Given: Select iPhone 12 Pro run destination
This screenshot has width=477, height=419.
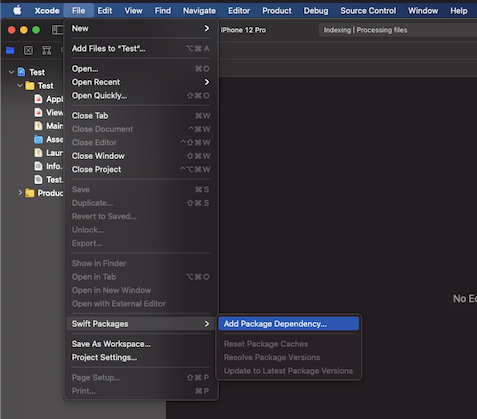Looking at the screenshot, I should (x=243, y=30).
